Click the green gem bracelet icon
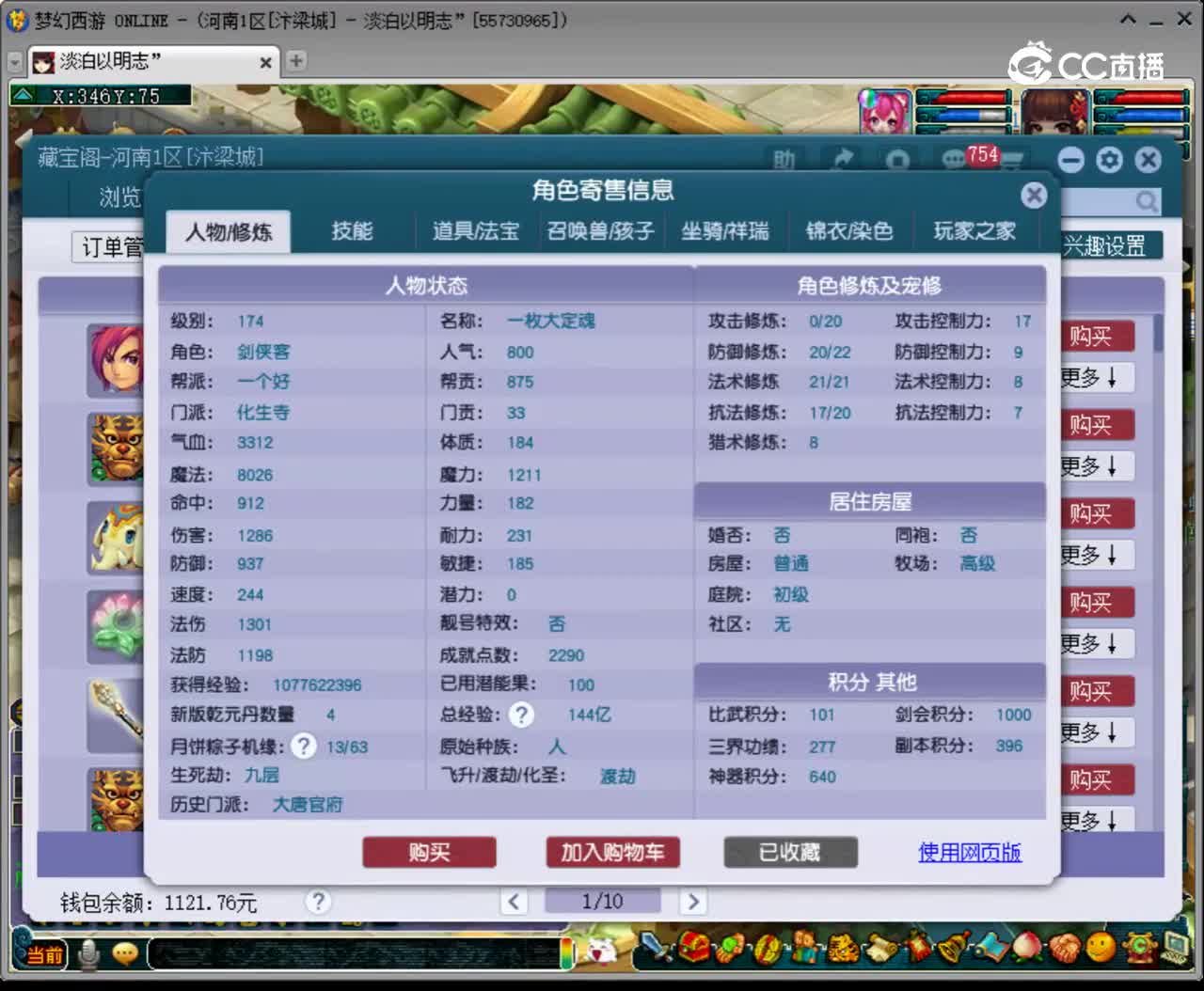The image size is (1204, 991). pyautogui.click(x=731, y=947)
